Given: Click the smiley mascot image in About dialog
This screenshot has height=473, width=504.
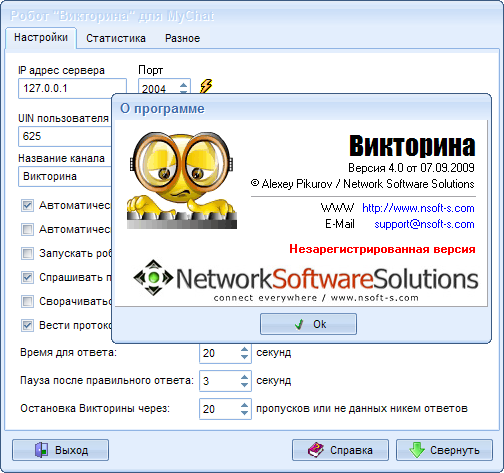Looking at the screenshot, I should coord(182,180).
